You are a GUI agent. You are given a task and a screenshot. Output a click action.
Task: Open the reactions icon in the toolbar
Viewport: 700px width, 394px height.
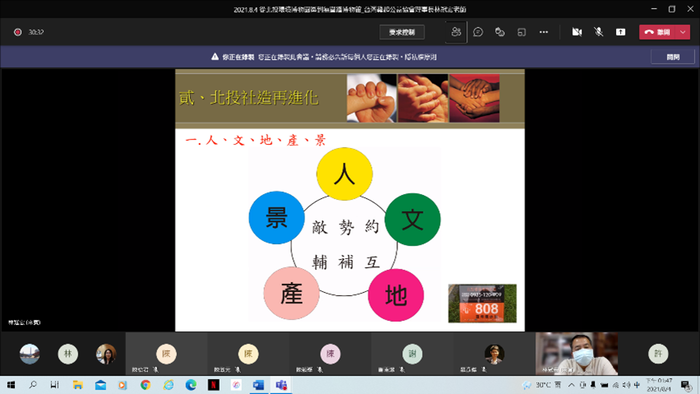(500, 32)
